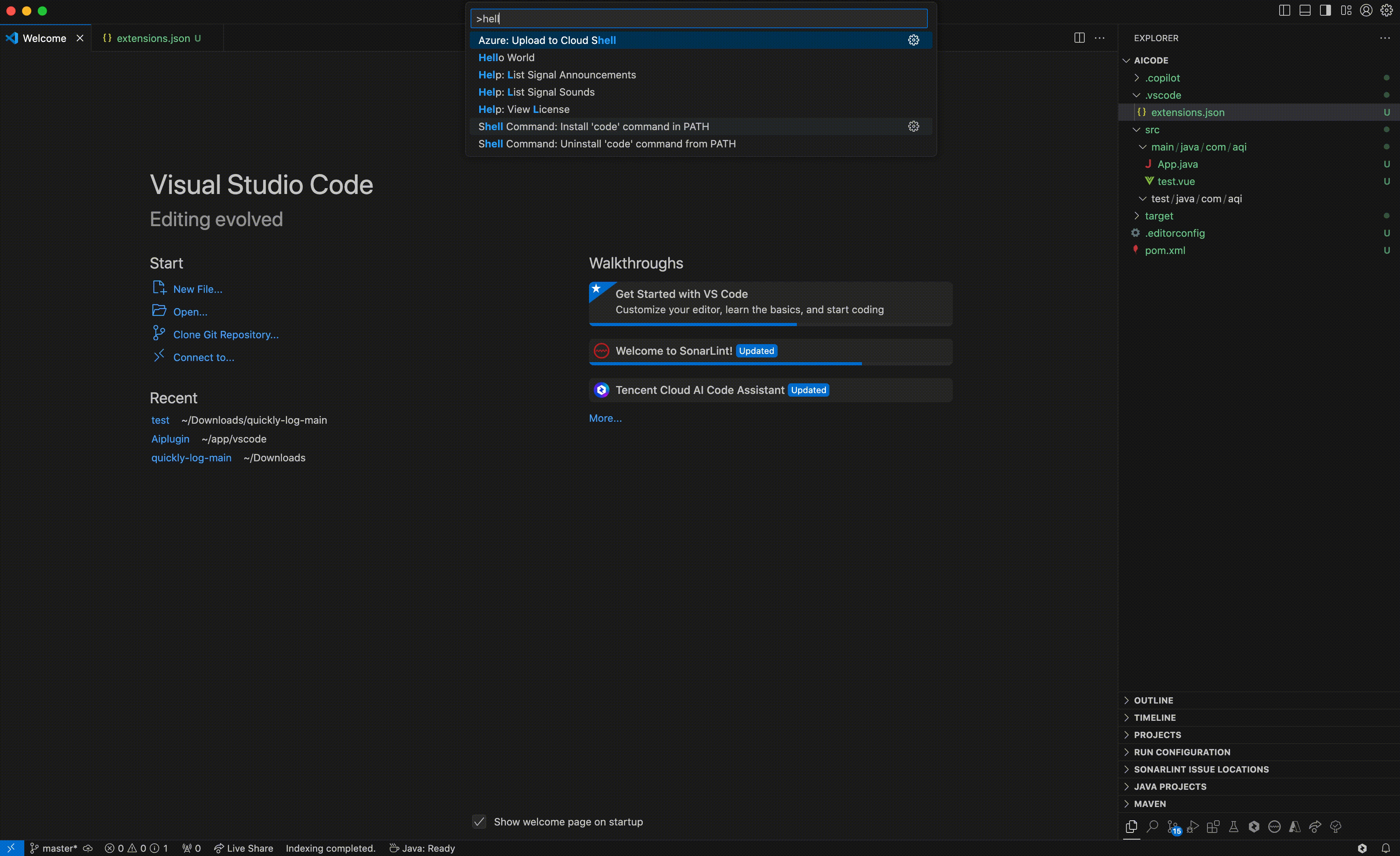Viewport: 1400px width, 856px height.
Task: Select Hello World command
Action: [x=506, y=57]
